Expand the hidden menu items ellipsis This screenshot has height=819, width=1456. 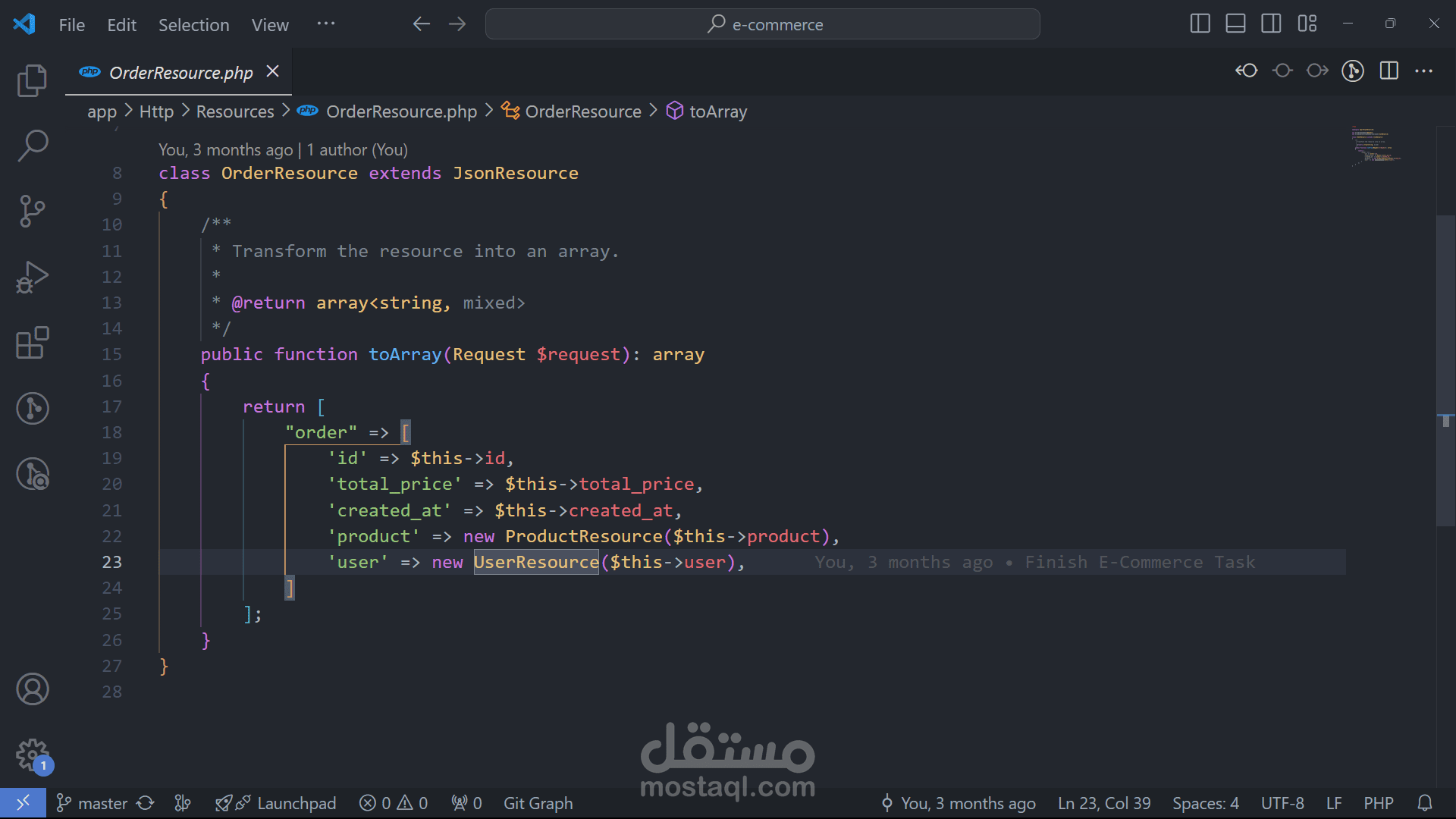pyautogui.click(x=326, y=24)
